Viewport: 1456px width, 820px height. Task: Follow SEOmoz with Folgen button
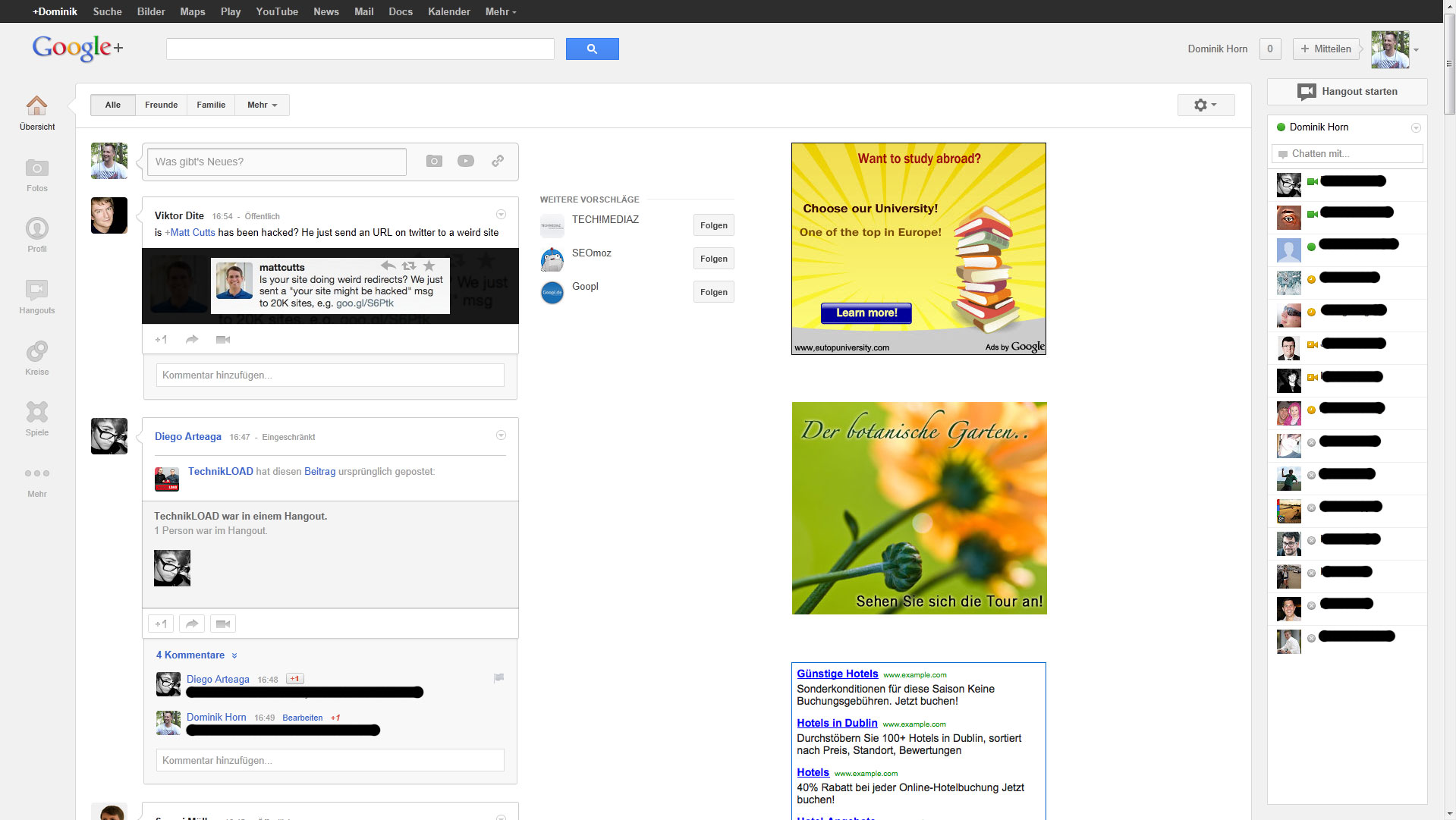(x=713, y=259)
